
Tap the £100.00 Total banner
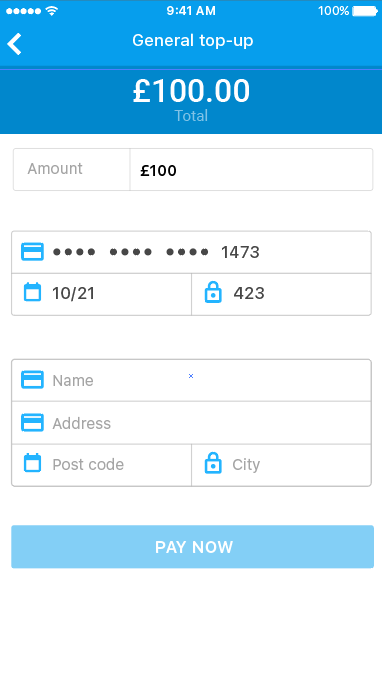[191, 101]
